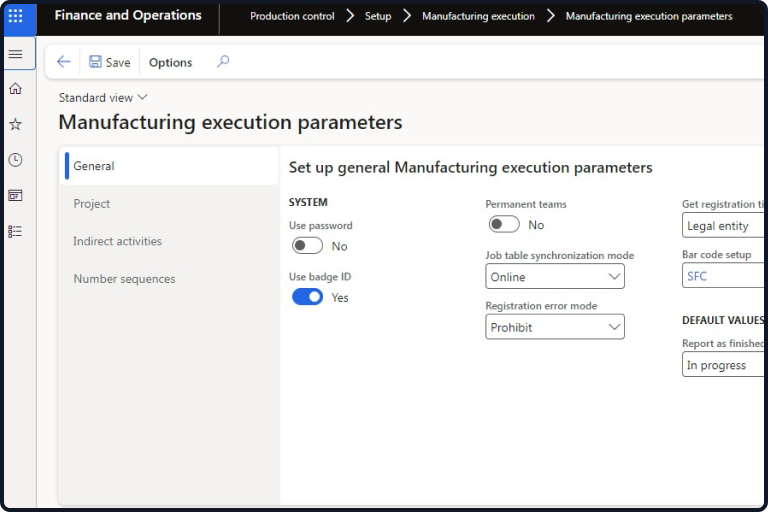Viewport: 768px width, 512px height.
Task: Click the Use badge ID label
Action: [x=320, y=276]
